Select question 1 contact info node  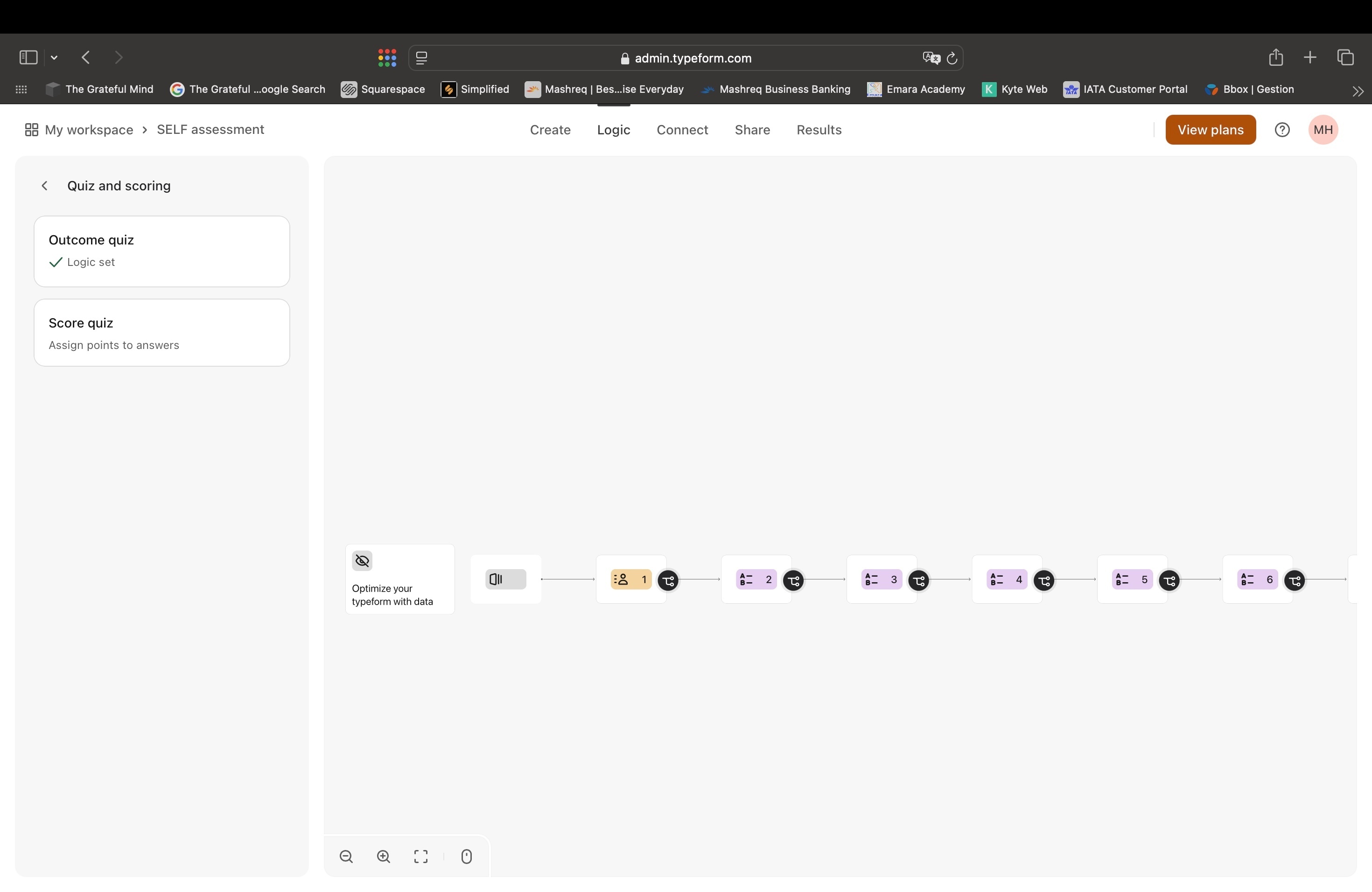pos(630,579)
